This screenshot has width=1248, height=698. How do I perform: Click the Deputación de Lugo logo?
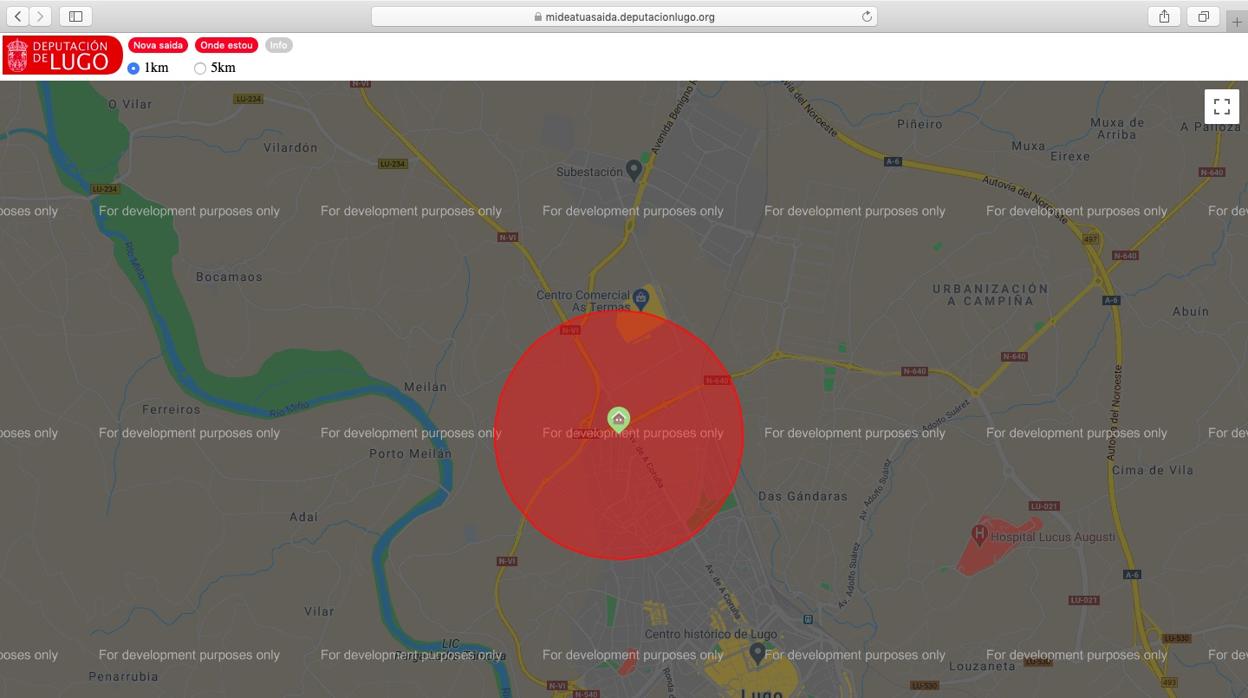point(62,55)
